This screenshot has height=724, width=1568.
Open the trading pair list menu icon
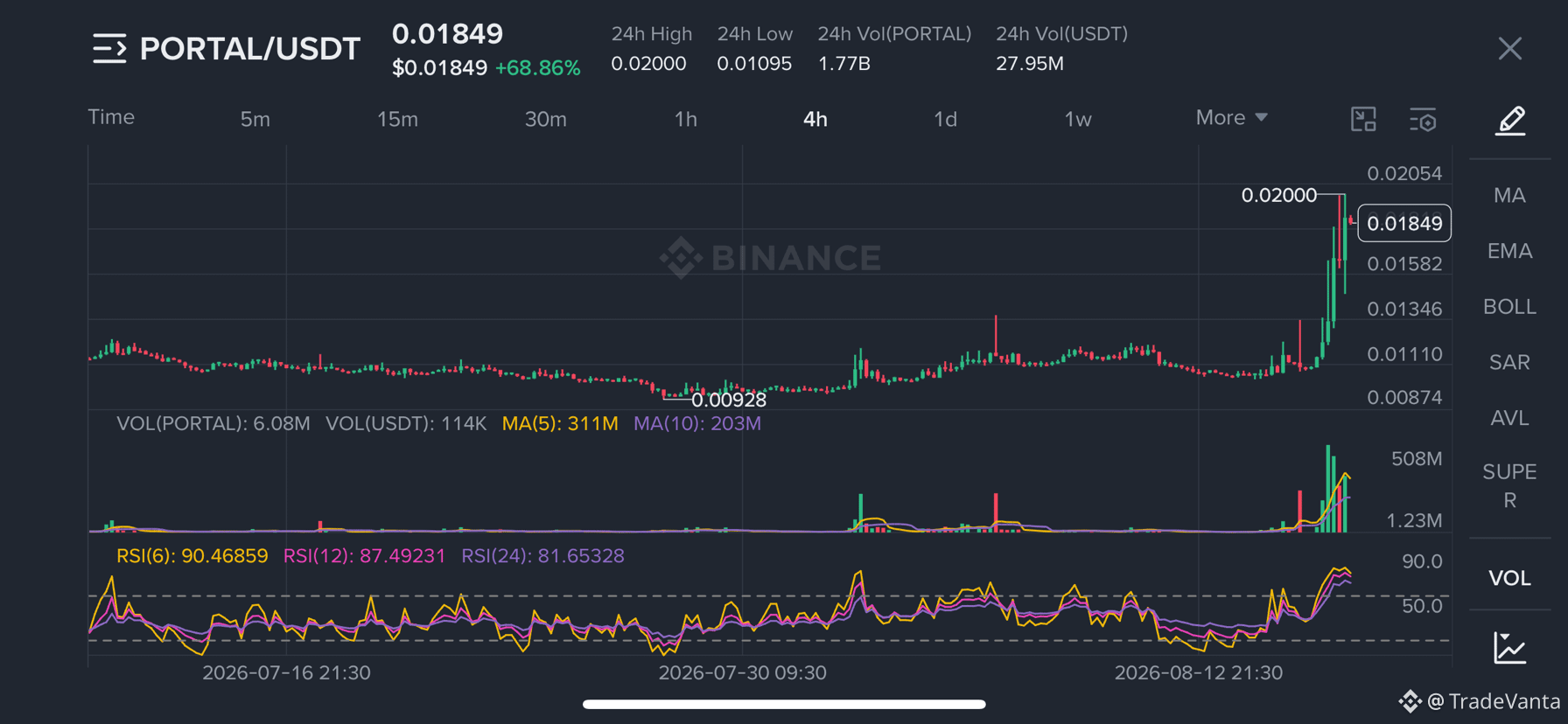[109, 49]
